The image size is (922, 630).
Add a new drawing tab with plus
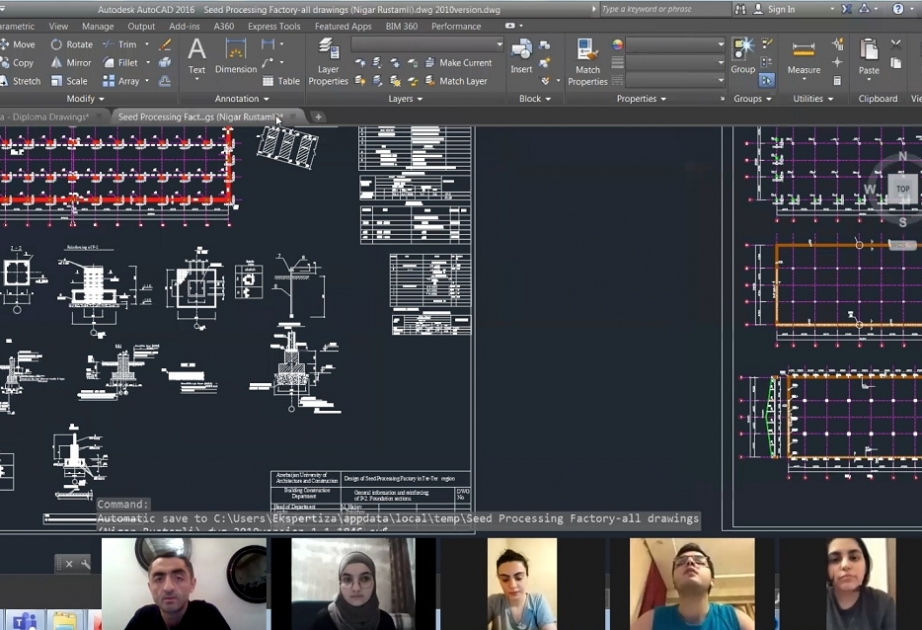click(x=318, y=116)
